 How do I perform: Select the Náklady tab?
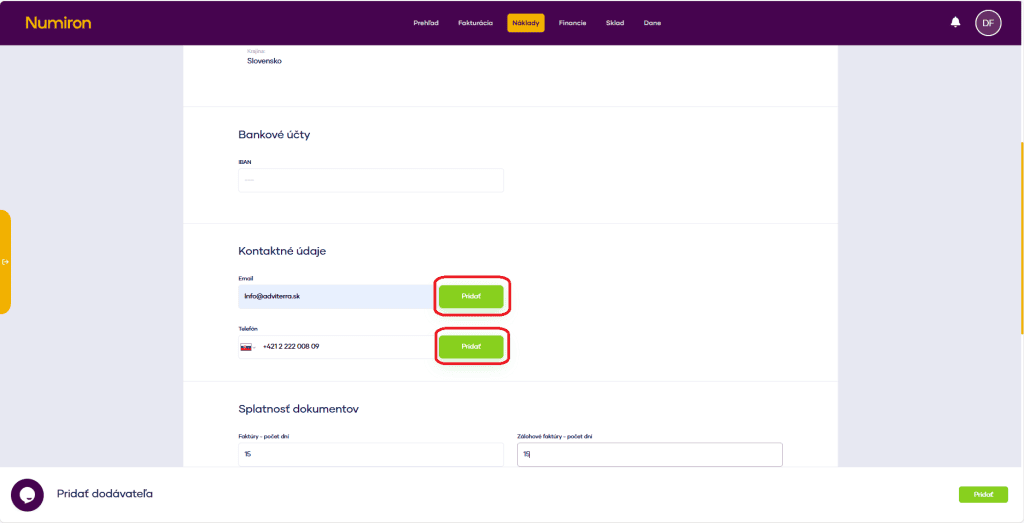526,23
